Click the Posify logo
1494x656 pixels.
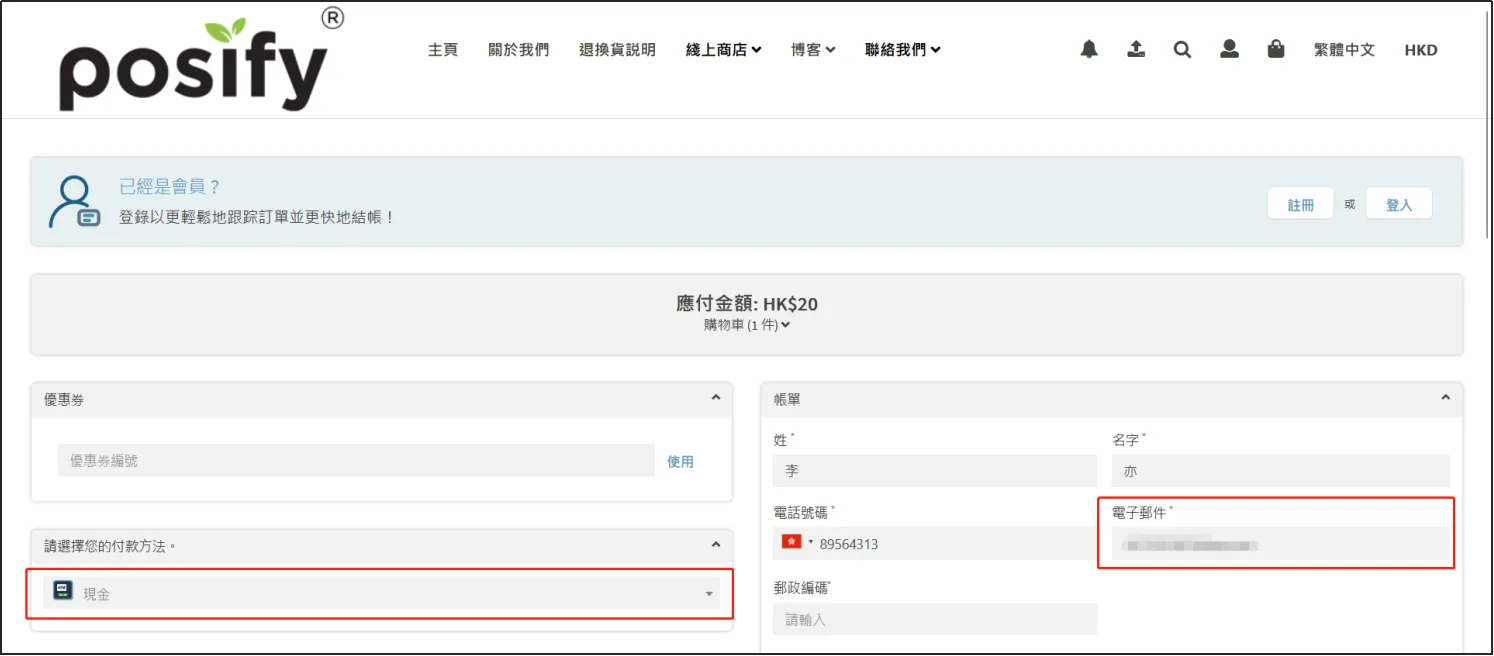194,65
